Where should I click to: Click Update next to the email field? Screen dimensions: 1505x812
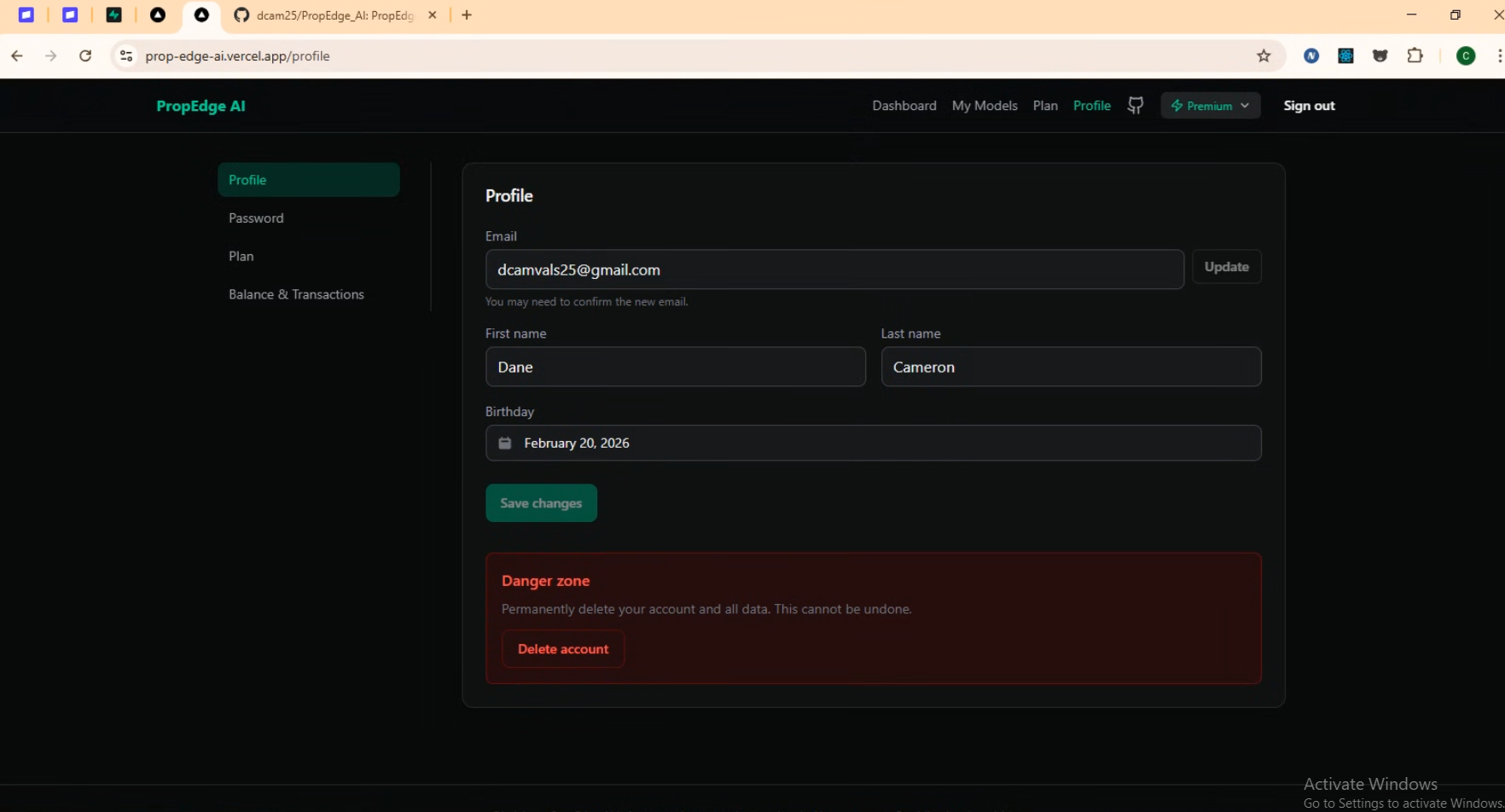pos(1226,267)
